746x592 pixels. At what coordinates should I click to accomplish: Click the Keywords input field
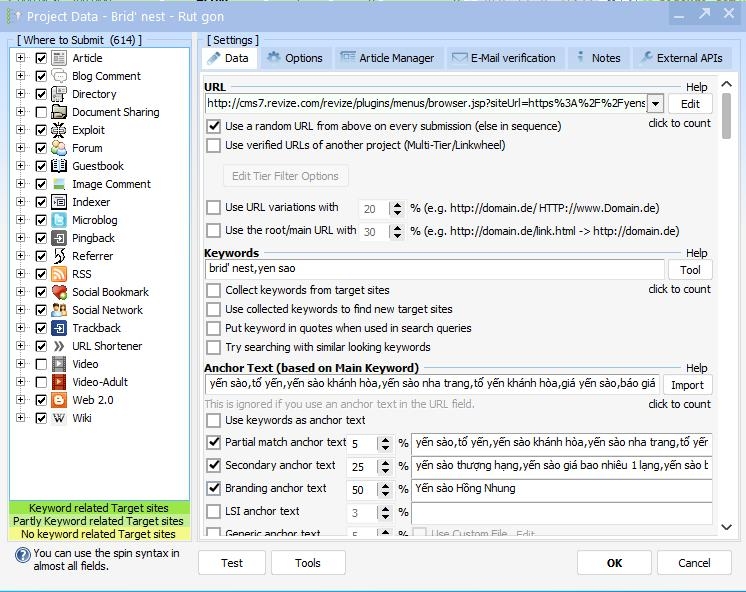[434, 269]
